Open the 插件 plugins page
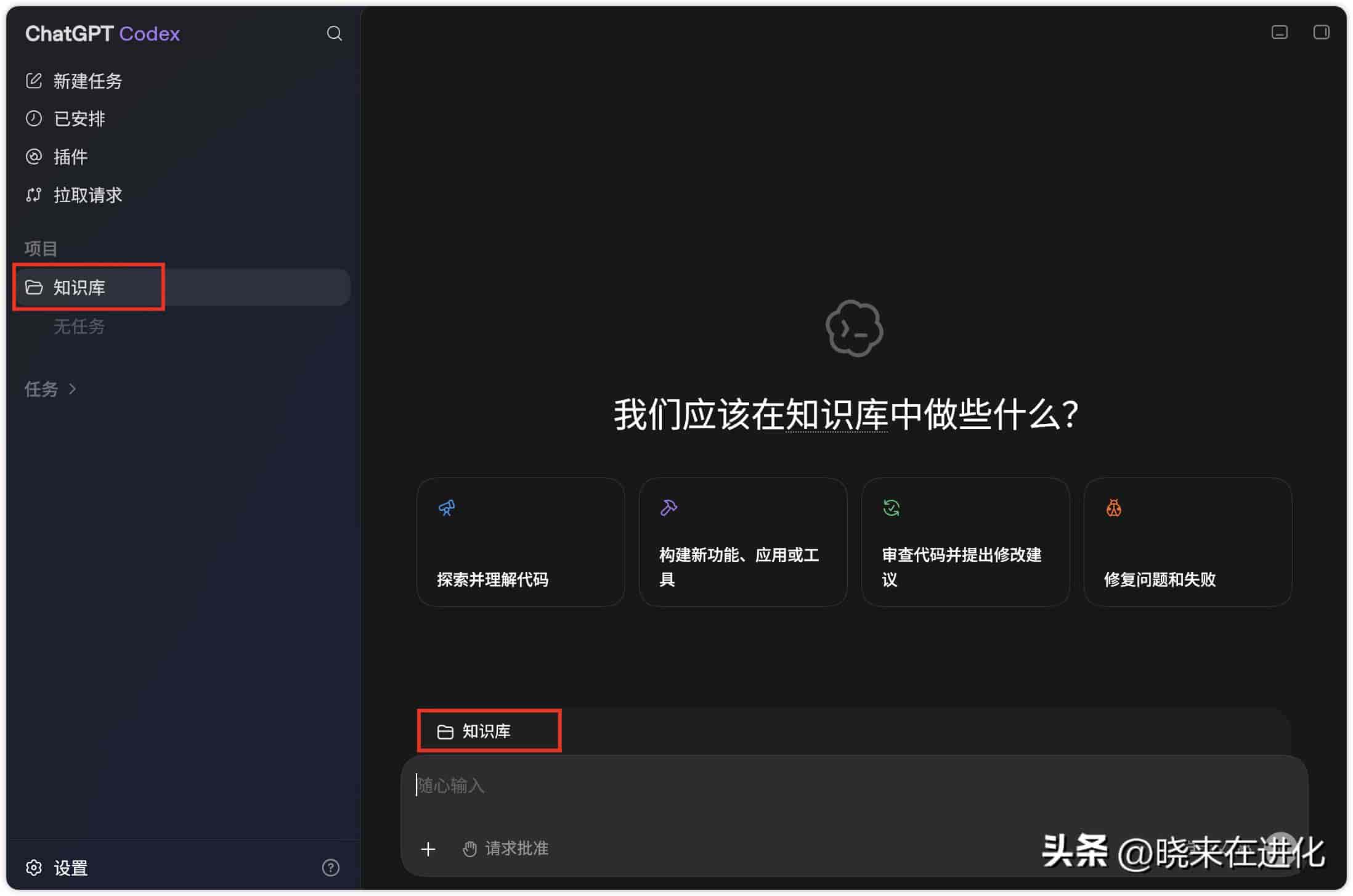The image size is (1353, 896). point(70,157)
